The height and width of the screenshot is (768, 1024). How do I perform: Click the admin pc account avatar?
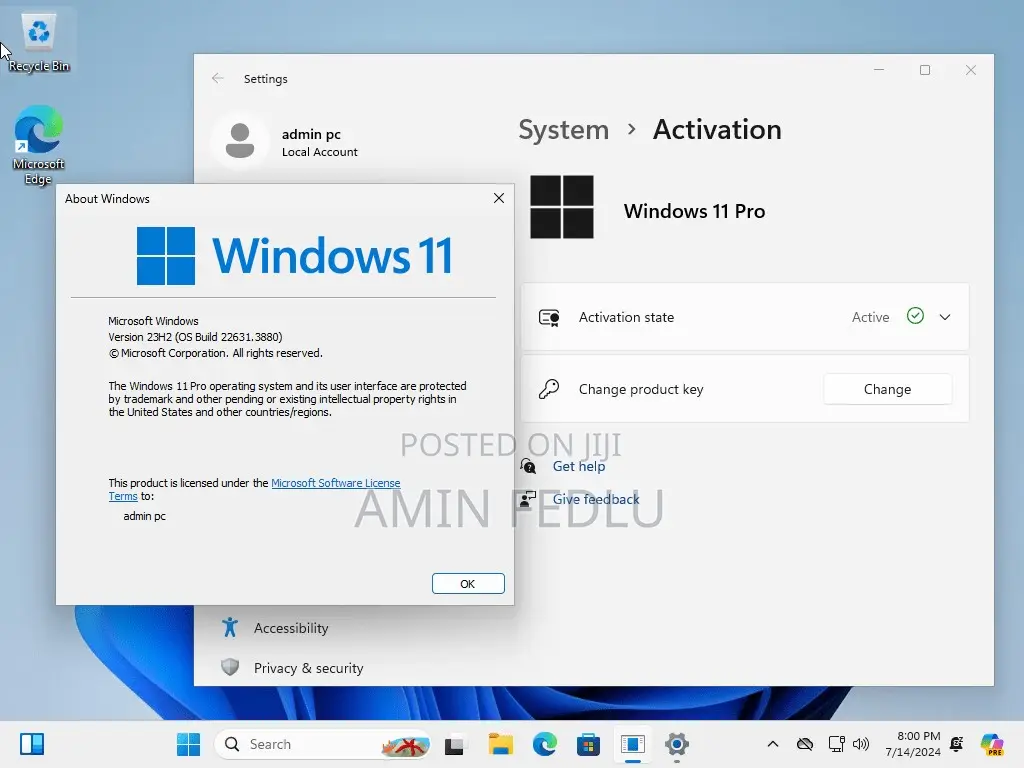point(240,141)
